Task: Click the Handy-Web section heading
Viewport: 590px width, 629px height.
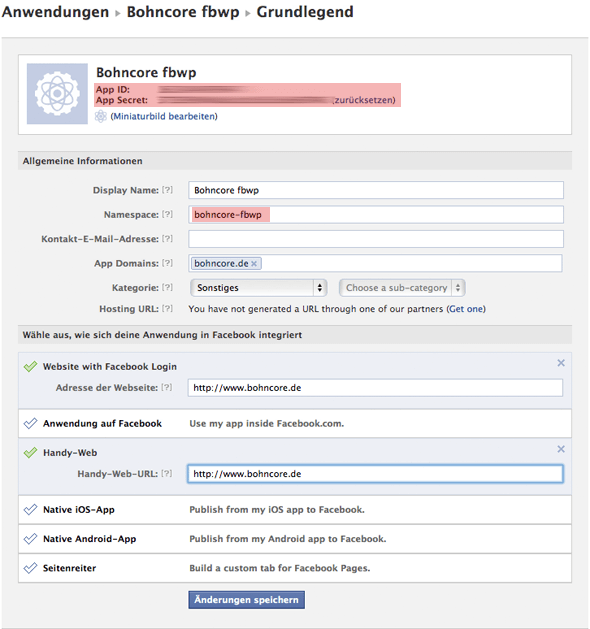Action: (x=70, y=453)
